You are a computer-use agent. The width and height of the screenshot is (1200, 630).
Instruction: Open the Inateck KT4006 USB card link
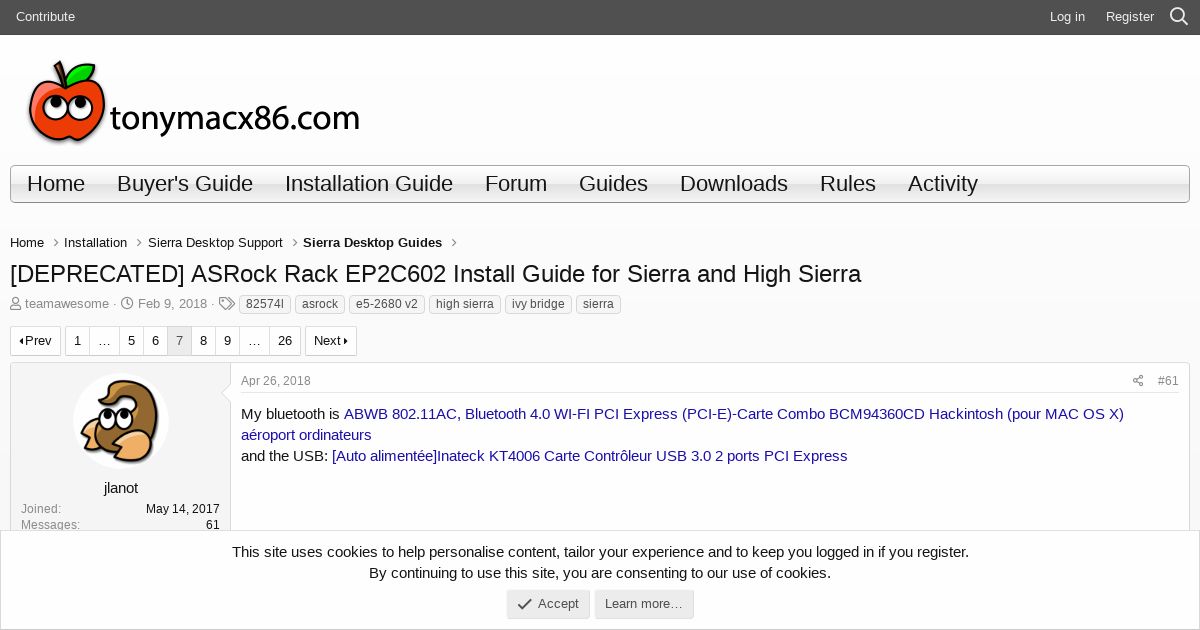(590, 456)
